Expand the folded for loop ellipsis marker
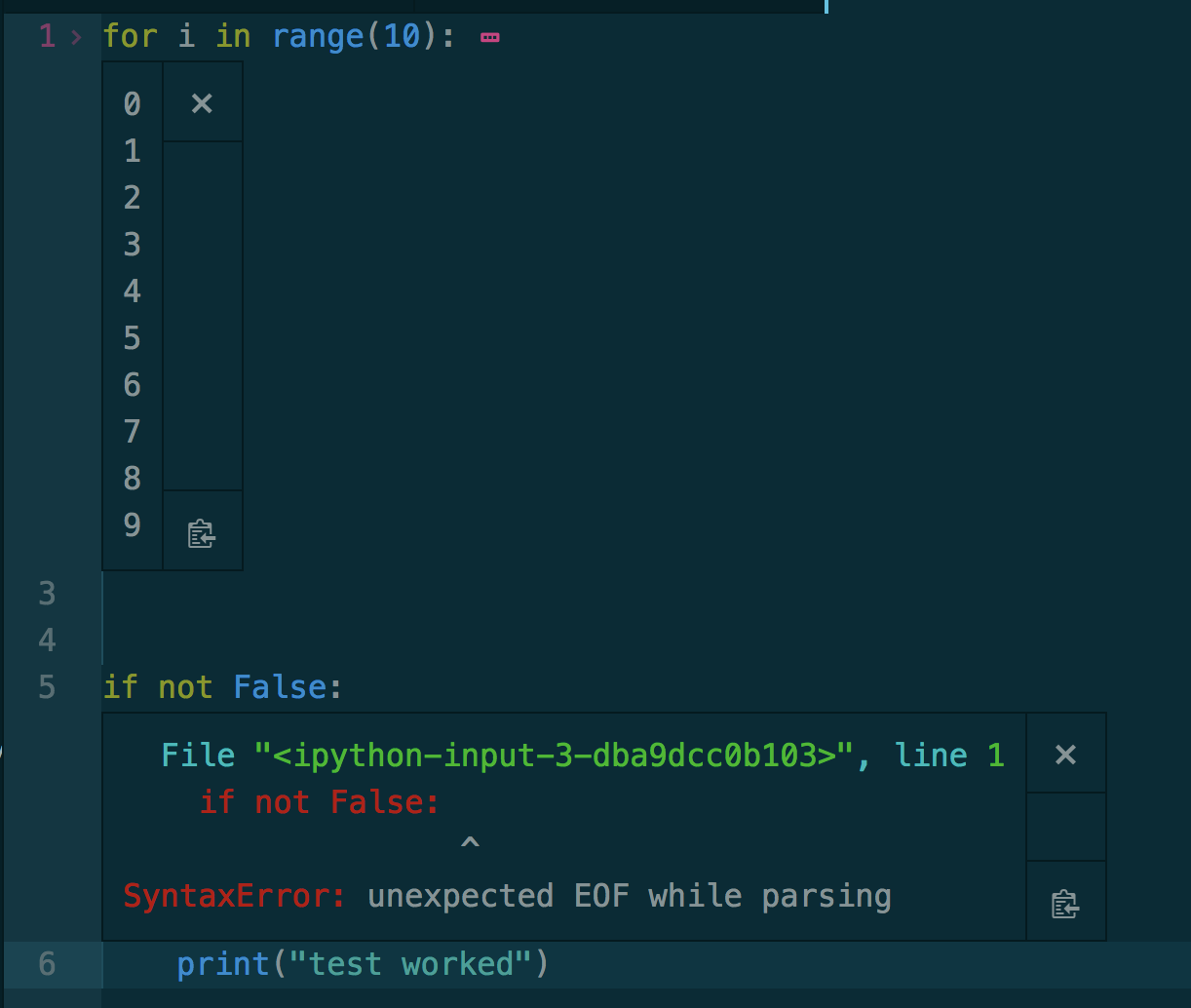 490,38
